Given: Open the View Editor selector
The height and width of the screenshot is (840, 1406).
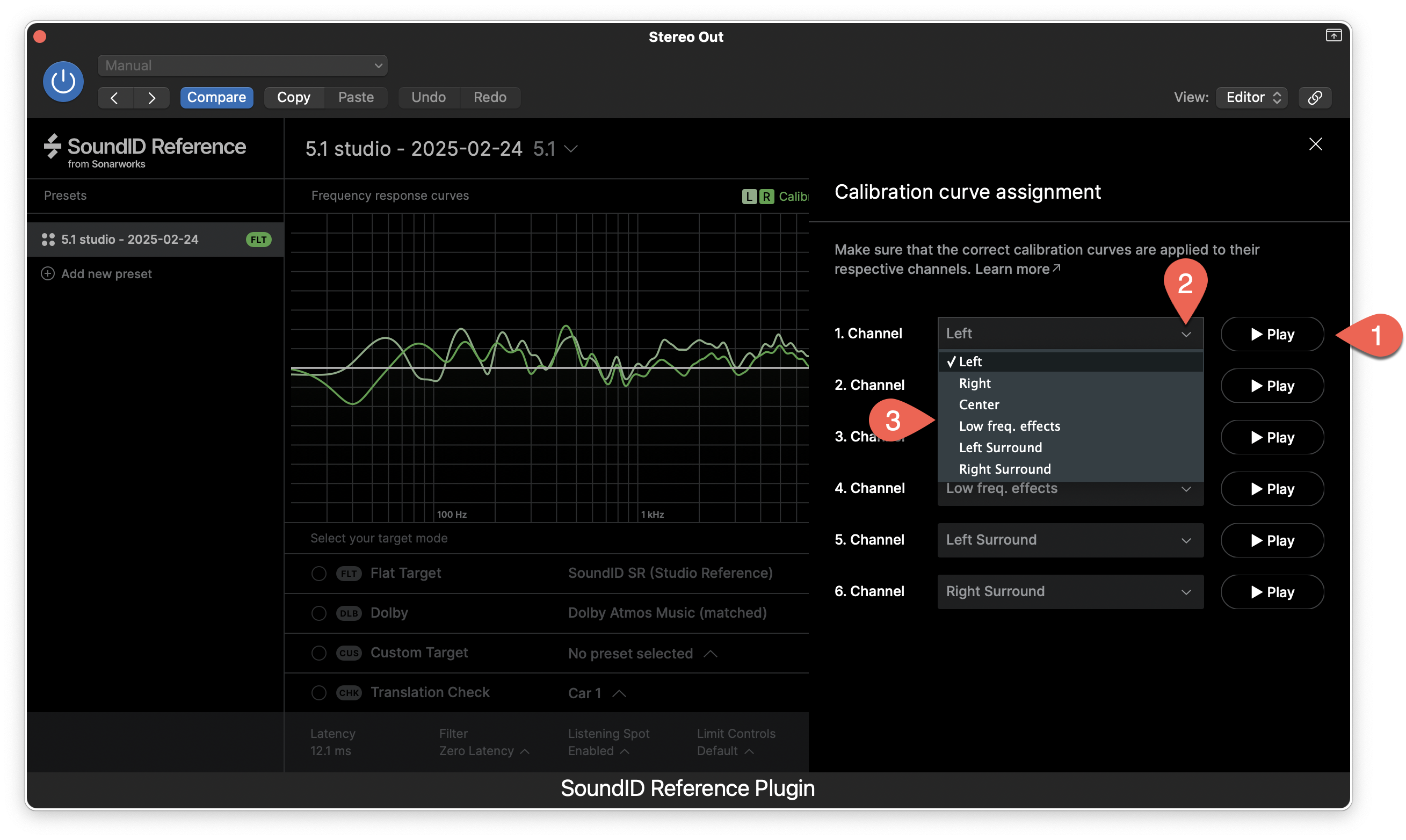Looking at the screenshot, I should click(1251, 97).
